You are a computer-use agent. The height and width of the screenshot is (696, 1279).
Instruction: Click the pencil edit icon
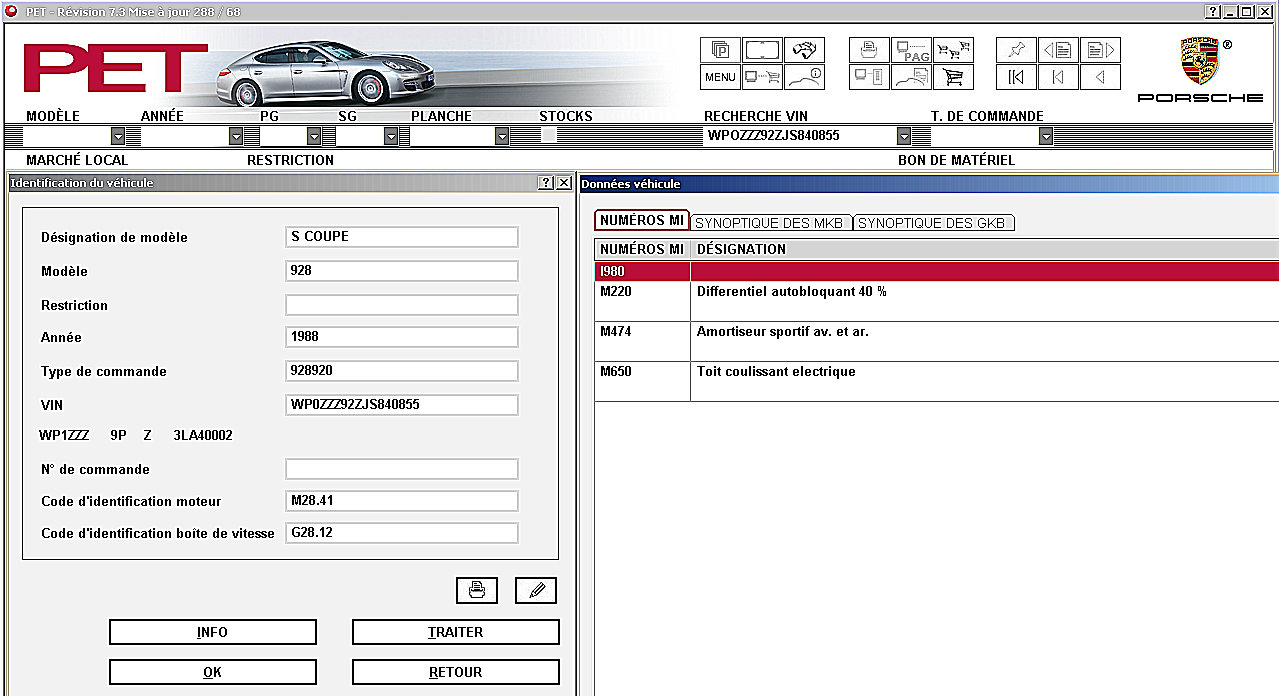[x=536, y=590]
